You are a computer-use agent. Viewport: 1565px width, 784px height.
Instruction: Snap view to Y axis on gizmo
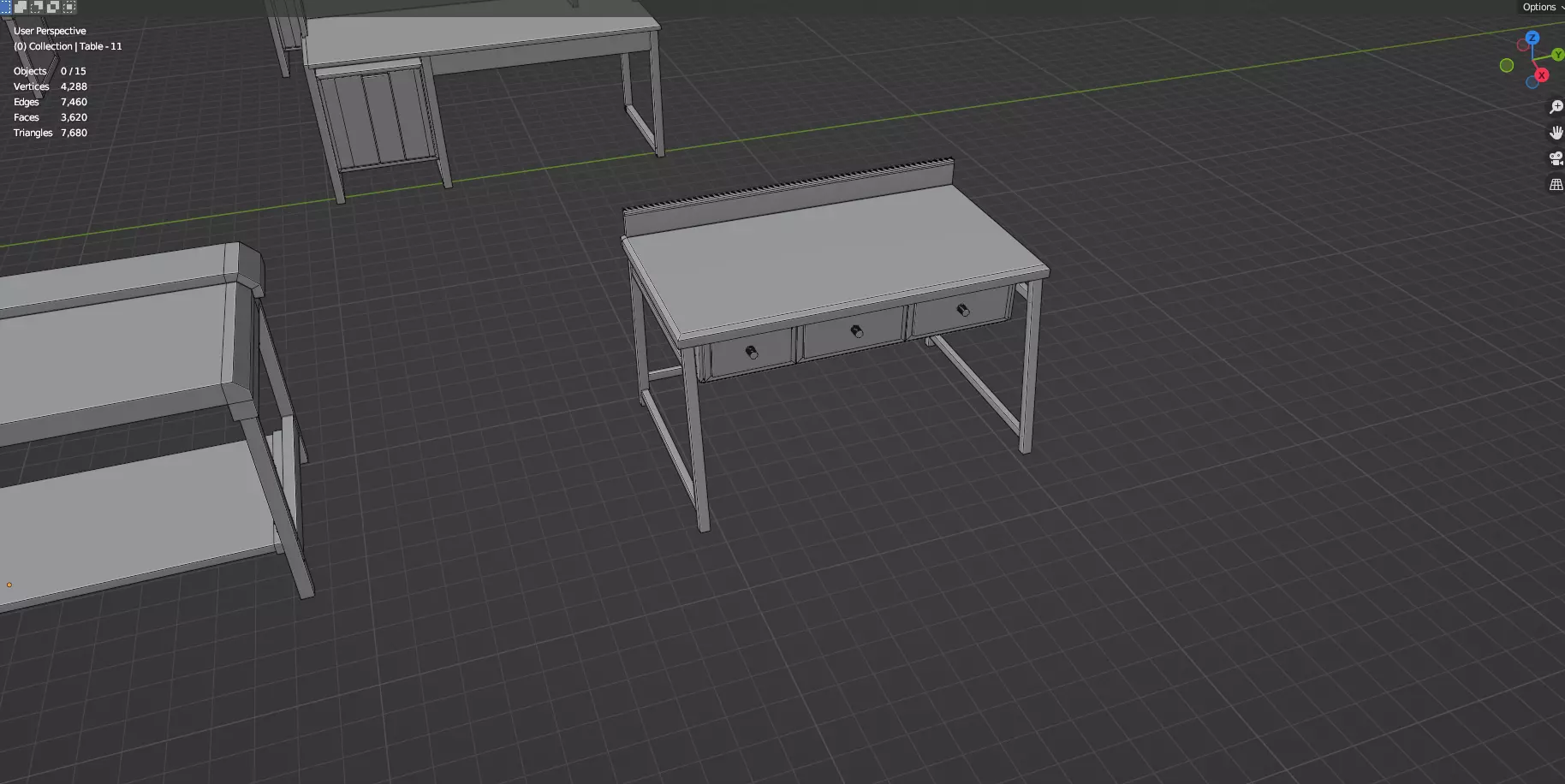1558,54
